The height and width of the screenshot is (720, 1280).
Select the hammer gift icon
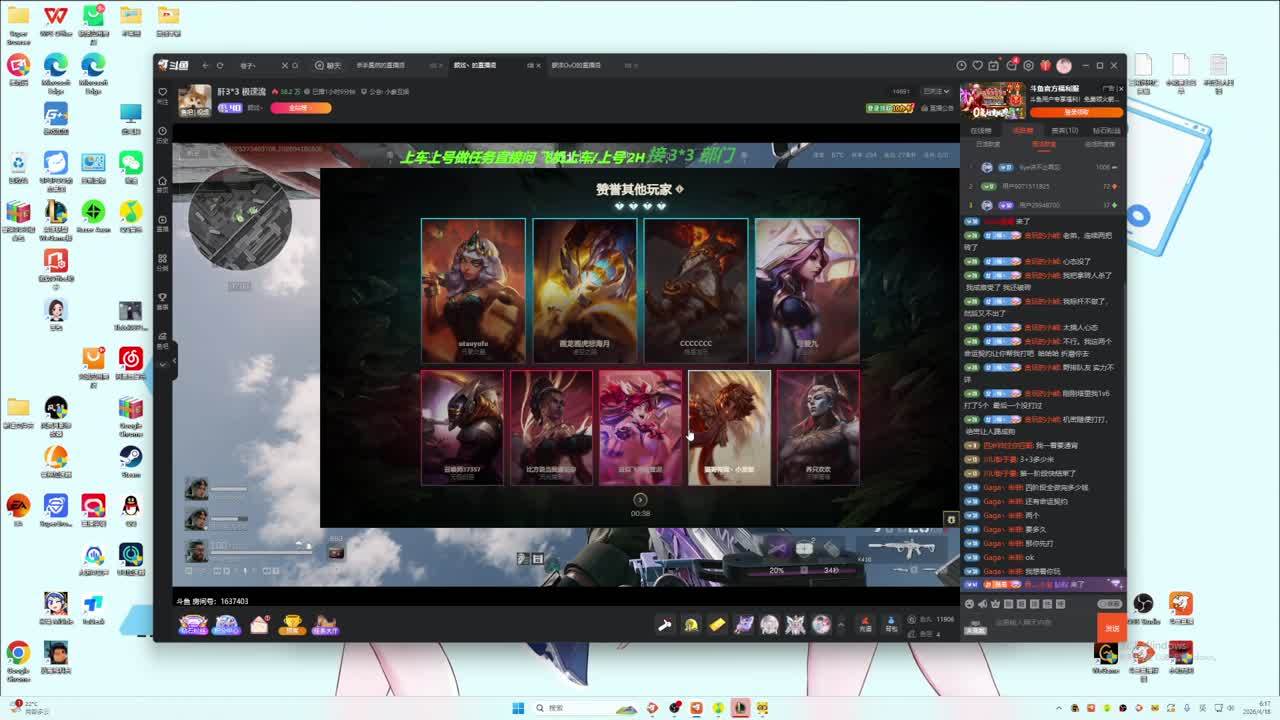click(664, 625)
